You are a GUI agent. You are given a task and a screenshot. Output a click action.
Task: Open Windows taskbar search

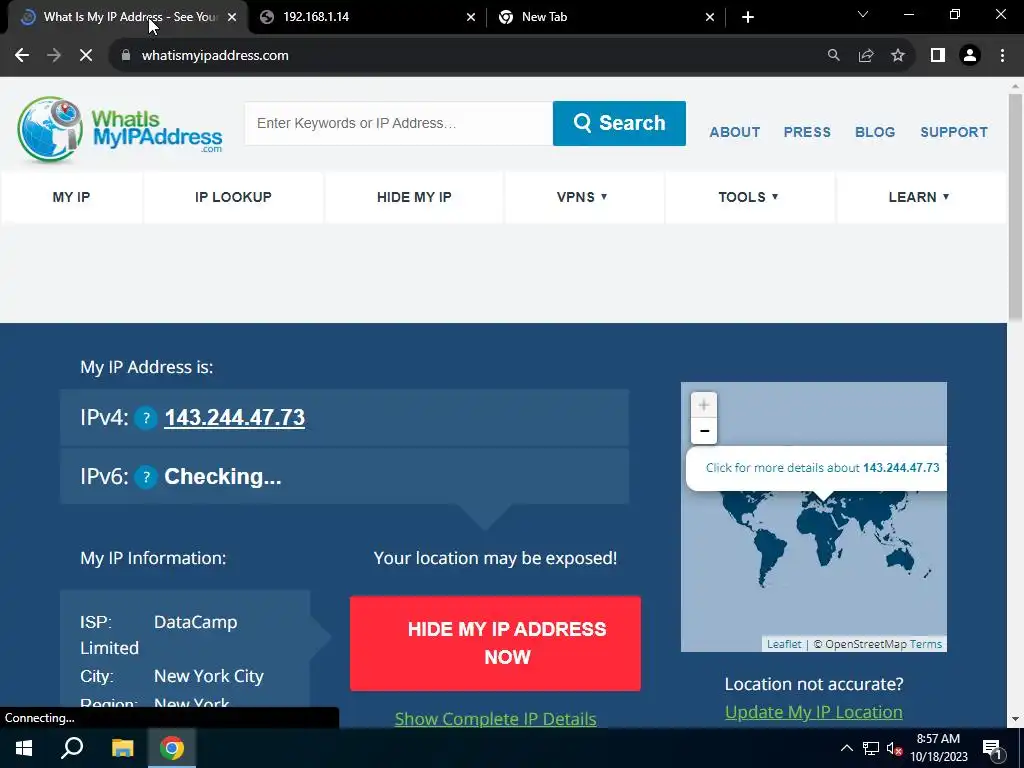[x=72, y=748]
